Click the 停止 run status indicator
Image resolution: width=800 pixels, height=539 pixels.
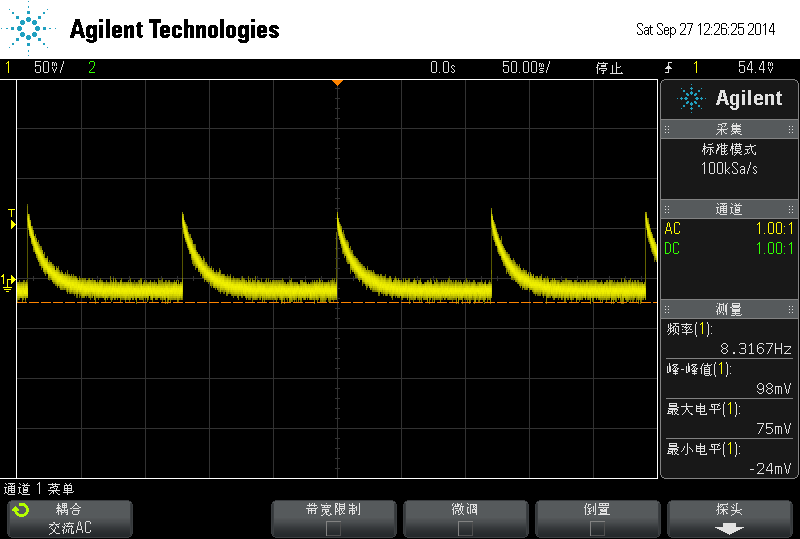(609, 68)
